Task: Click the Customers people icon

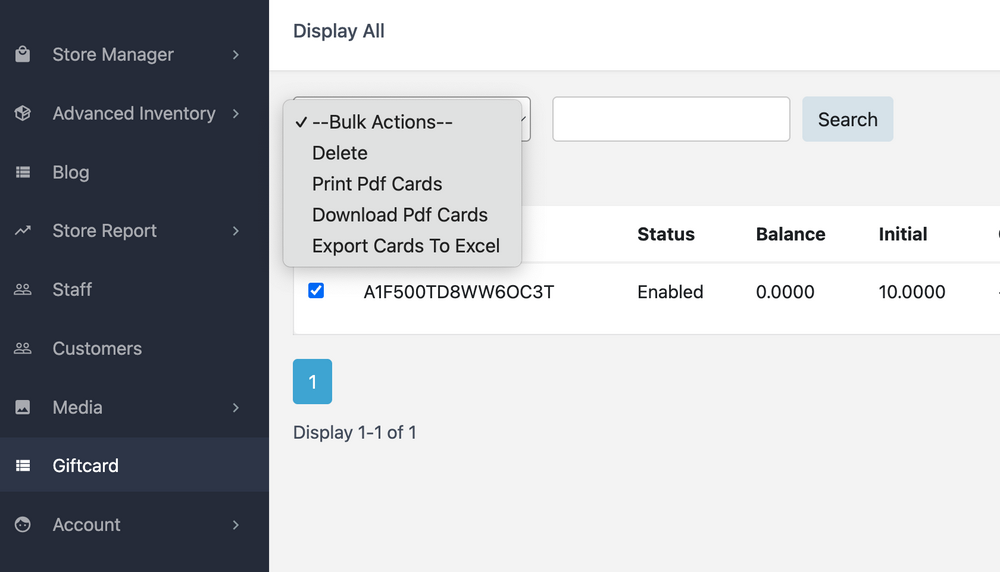Action: click(23, 349)
